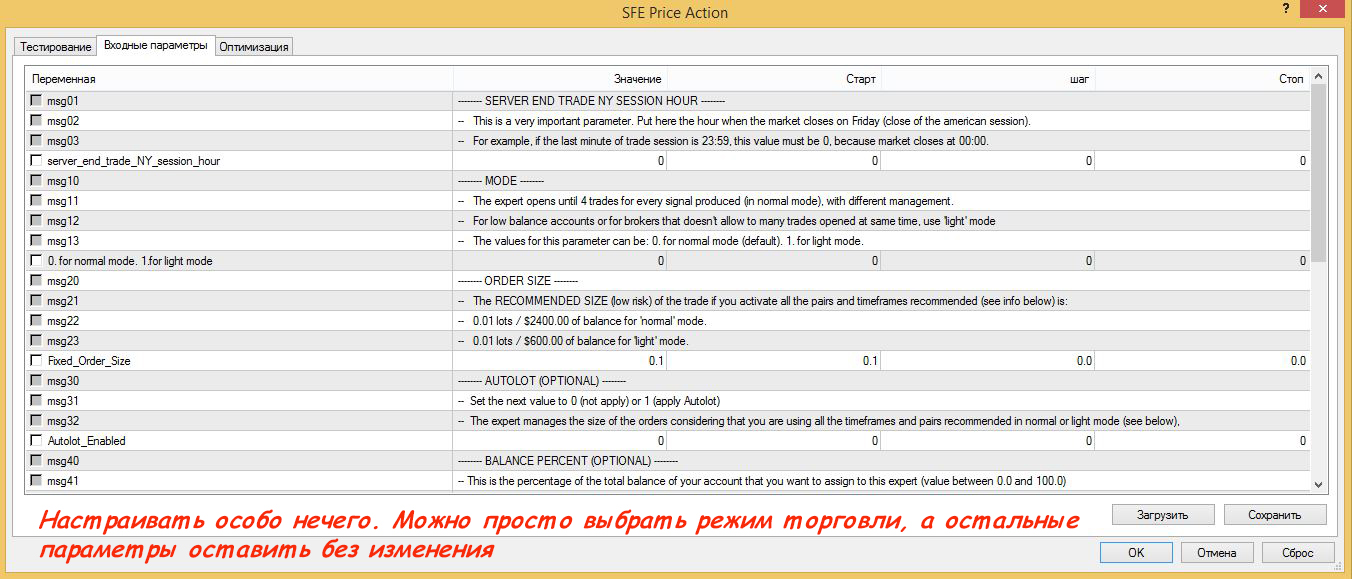Reset parameters with the Сброс button

1297,552
